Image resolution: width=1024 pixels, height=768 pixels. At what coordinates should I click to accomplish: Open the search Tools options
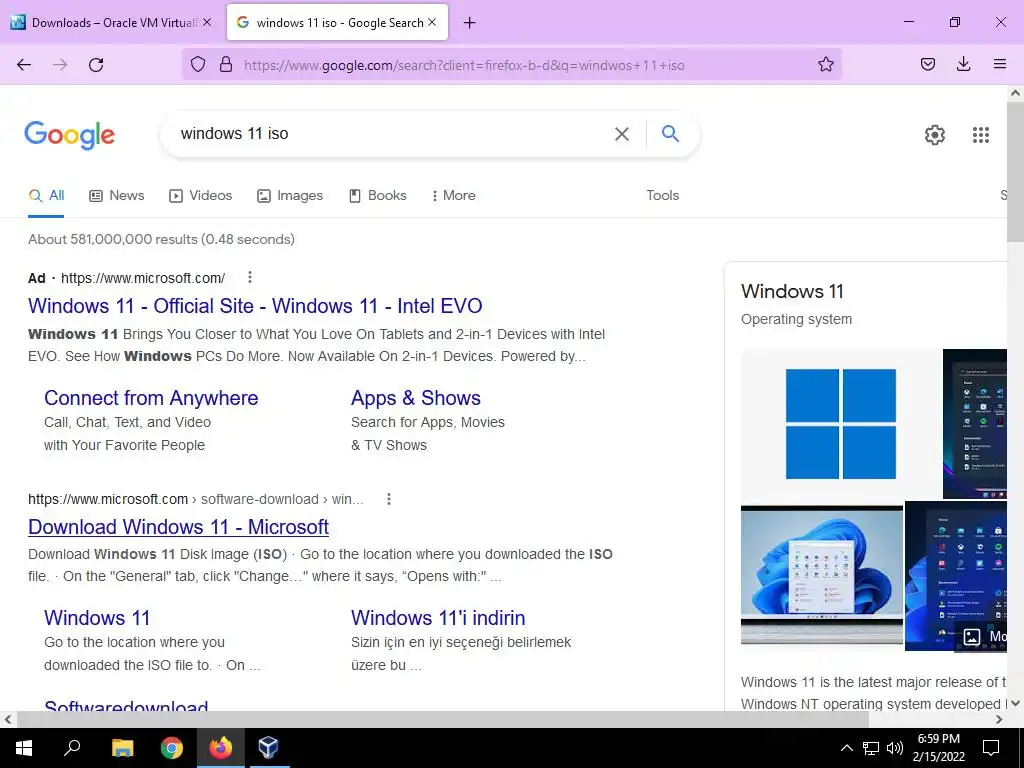coord(662,195)
